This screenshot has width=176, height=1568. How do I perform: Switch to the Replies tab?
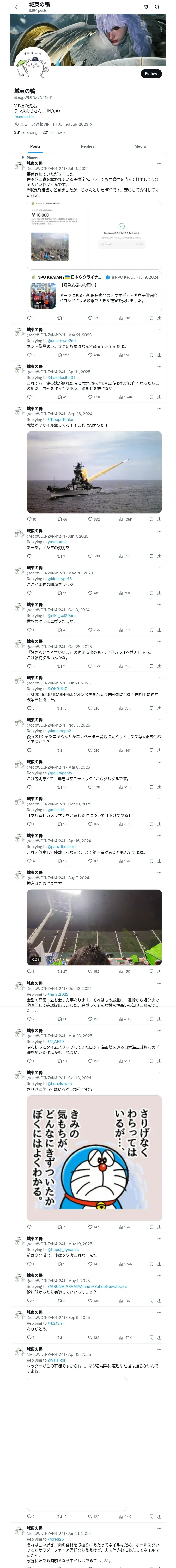(x=87, y=146)
